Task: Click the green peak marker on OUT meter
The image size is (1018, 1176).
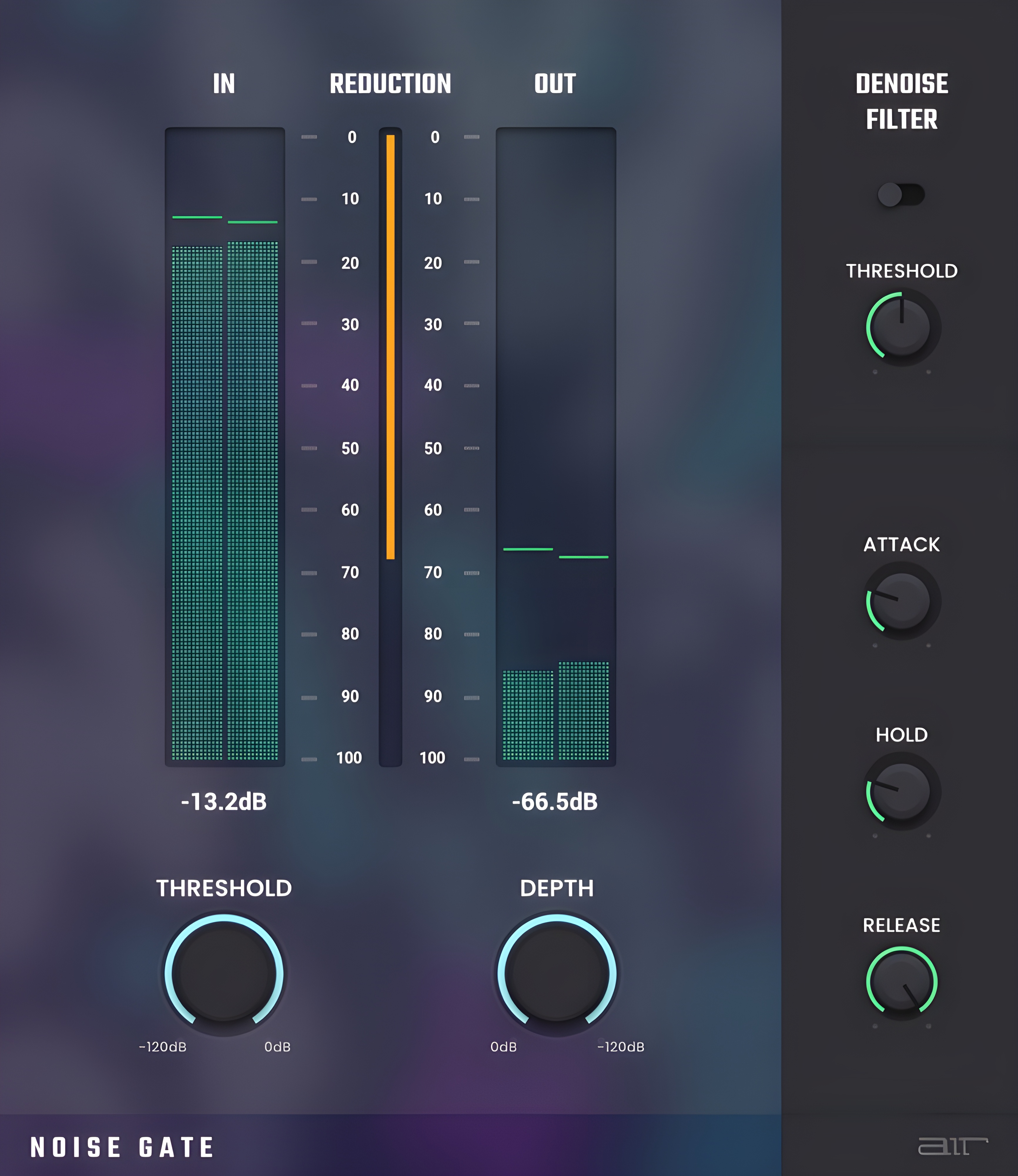Action: click(x=528, y=549)
